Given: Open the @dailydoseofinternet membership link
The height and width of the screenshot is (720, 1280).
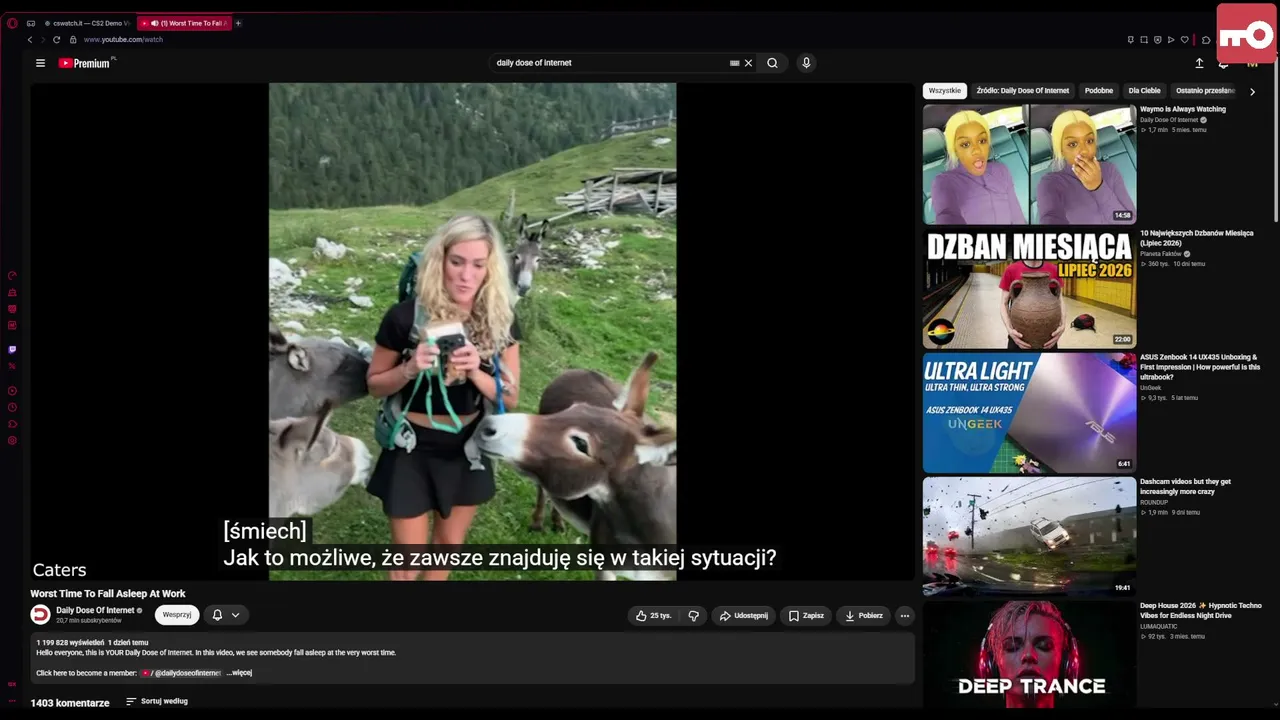Looking at the screenshot, I should coord(181,674).
